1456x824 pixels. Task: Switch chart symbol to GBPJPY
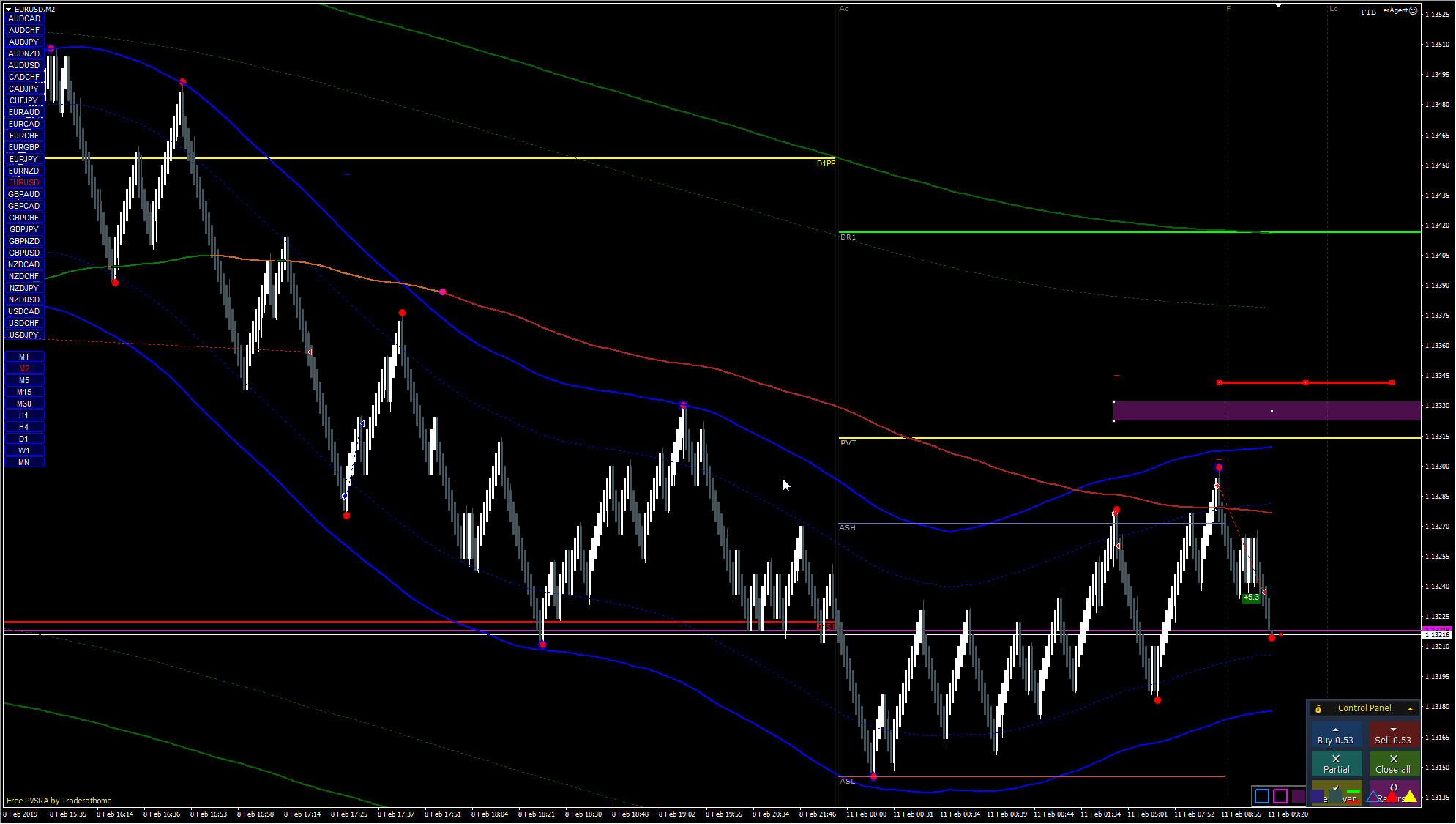pyautogui.click(x=24, y=229)
